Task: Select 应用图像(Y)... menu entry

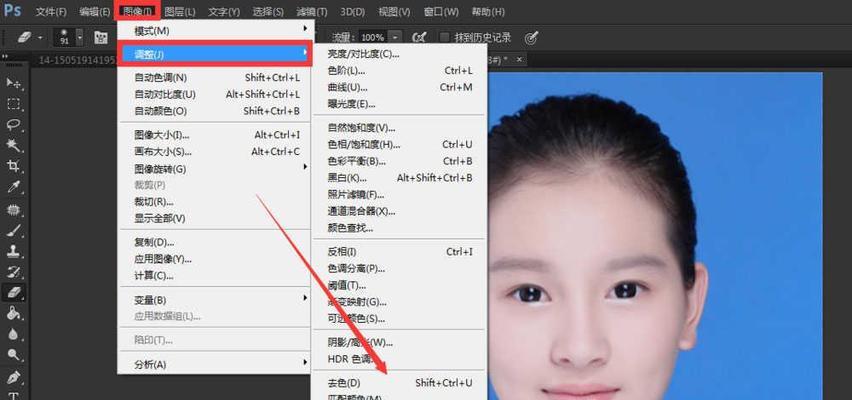Action: [x=216, y=259]
